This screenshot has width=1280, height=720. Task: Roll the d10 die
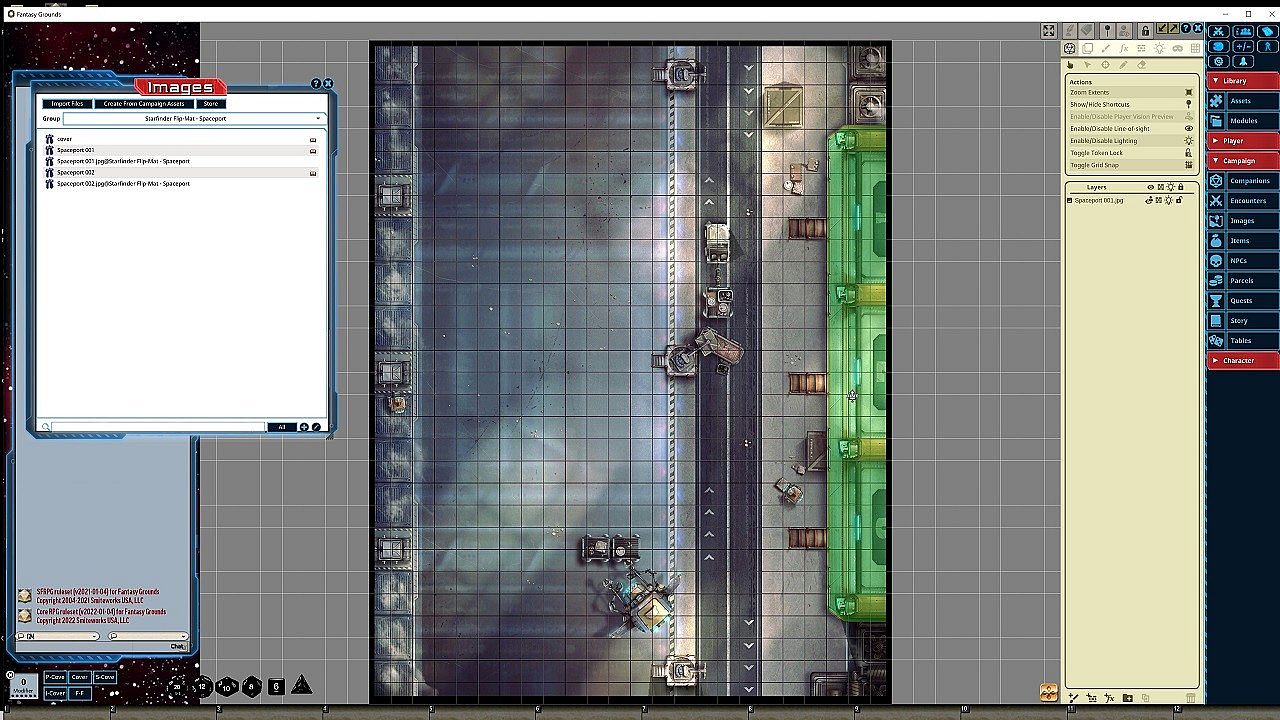pos(227,687)
